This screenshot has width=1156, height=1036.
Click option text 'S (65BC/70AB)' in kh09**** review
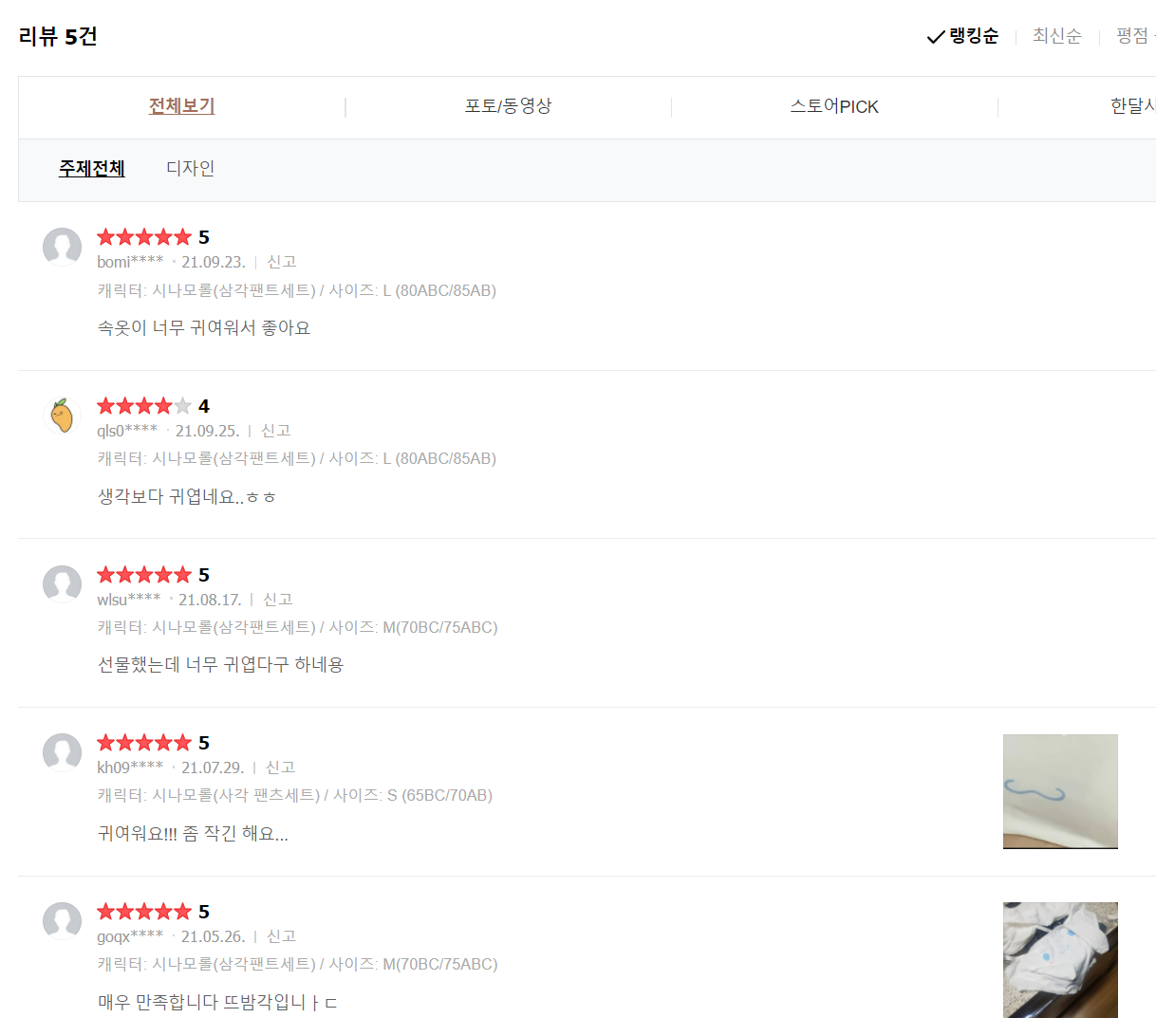(x=439, y=795)
